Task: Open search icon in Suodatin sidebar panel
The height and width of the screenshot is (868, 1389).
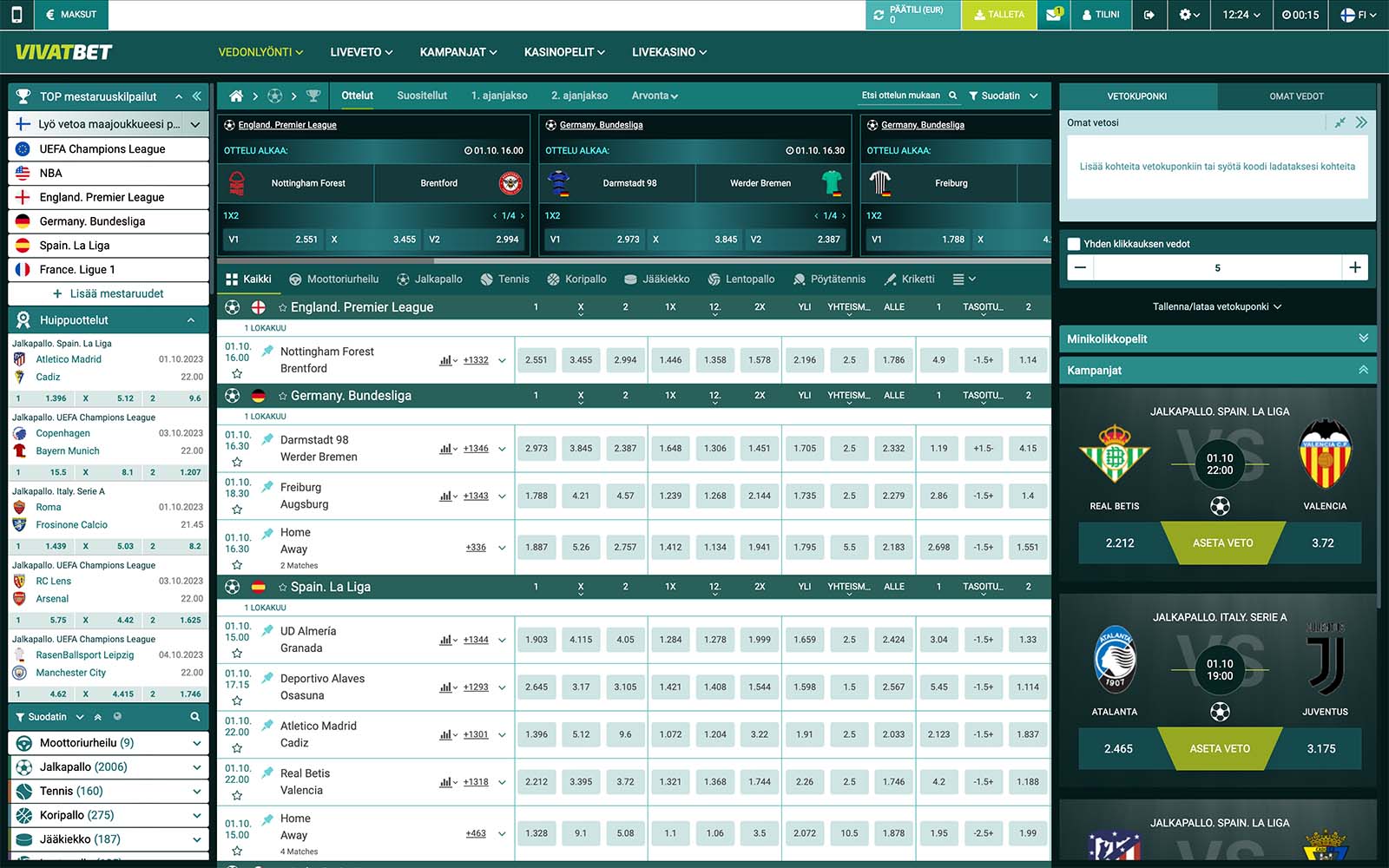Action: coord(195,717)
